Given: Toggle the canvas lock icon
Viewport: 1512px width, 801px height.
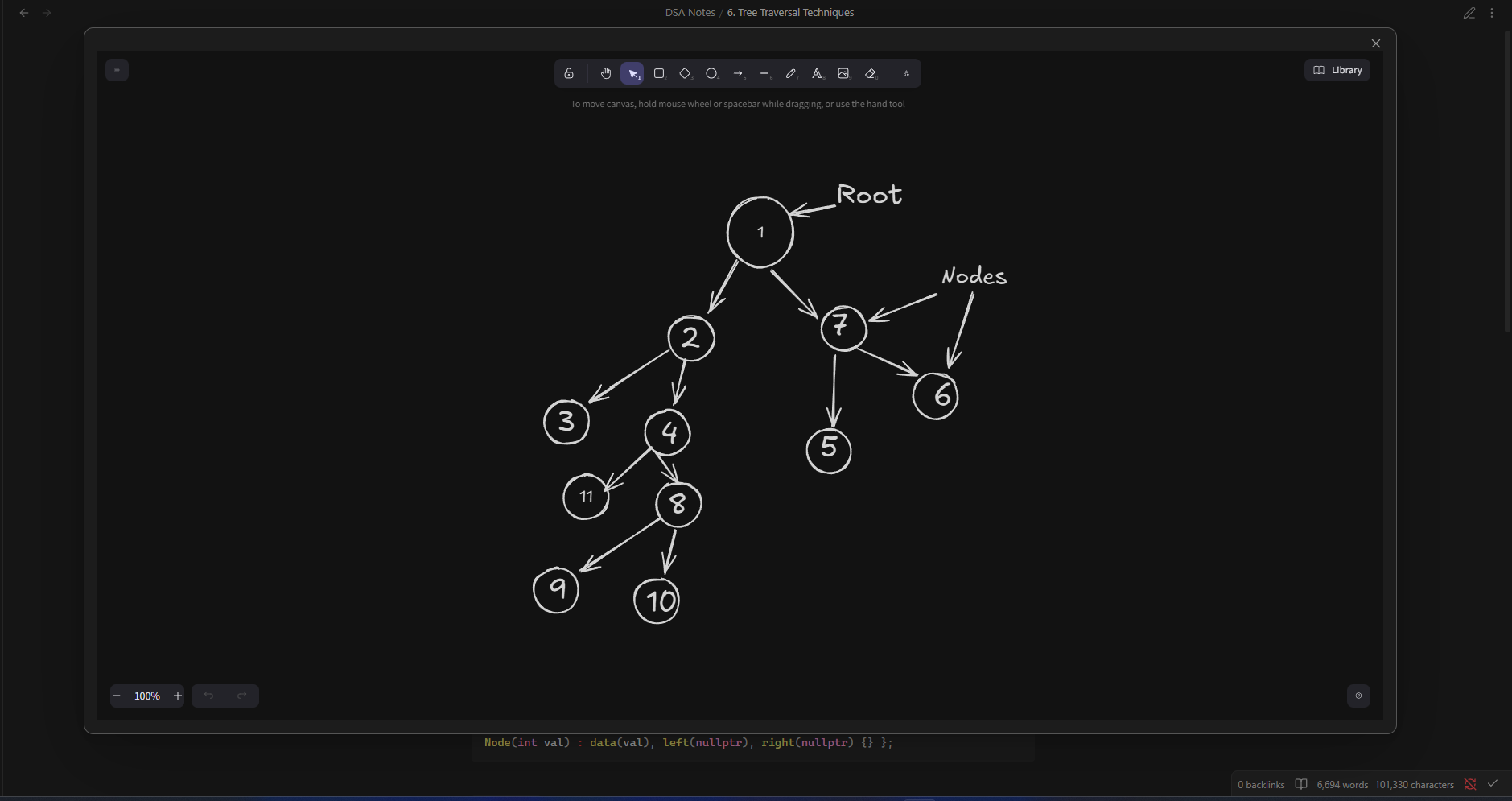Looking at the screenshot, I should (569, 73).
